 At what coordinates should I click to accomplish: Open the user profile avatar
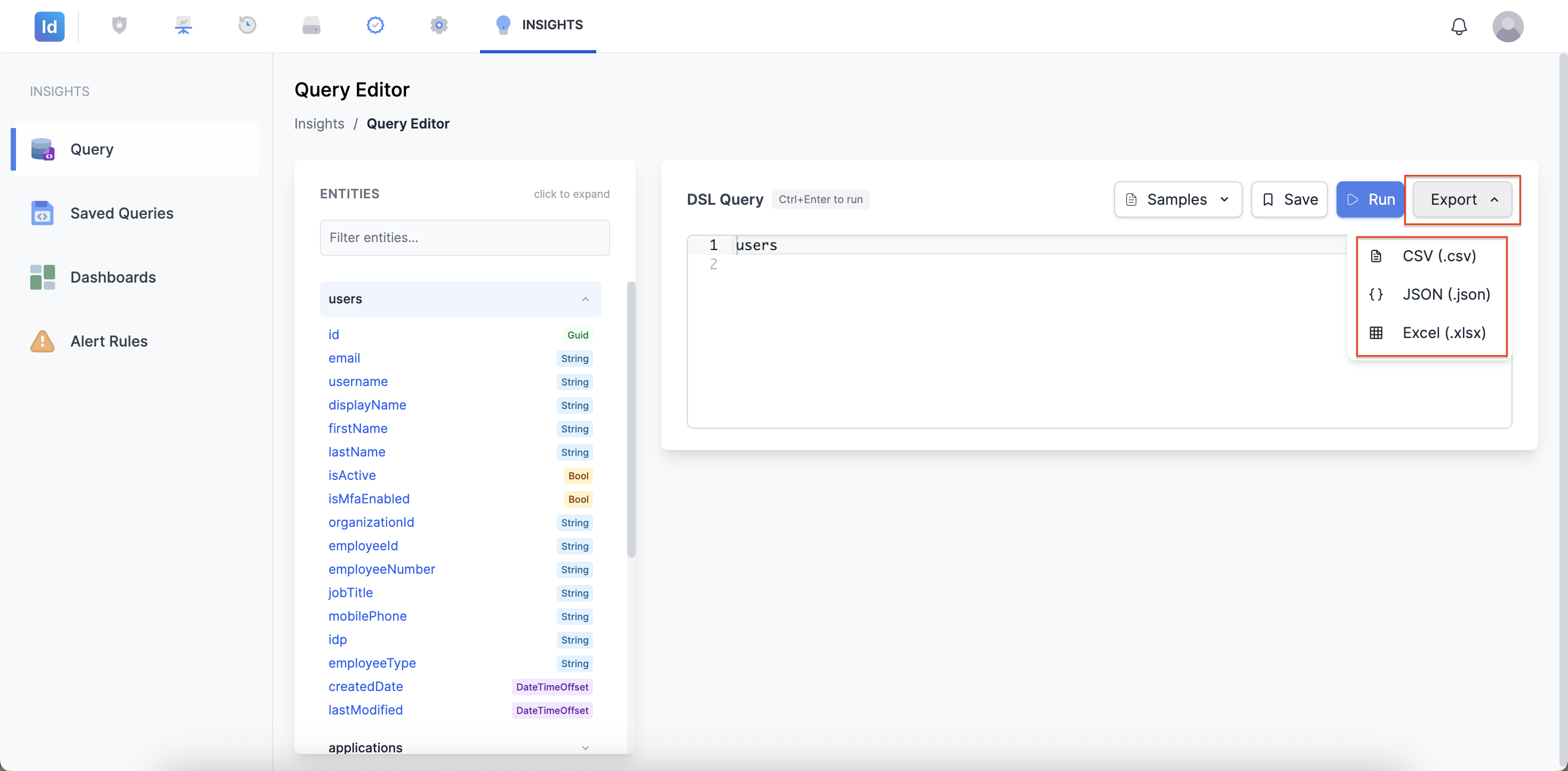tap(1508, 26)
